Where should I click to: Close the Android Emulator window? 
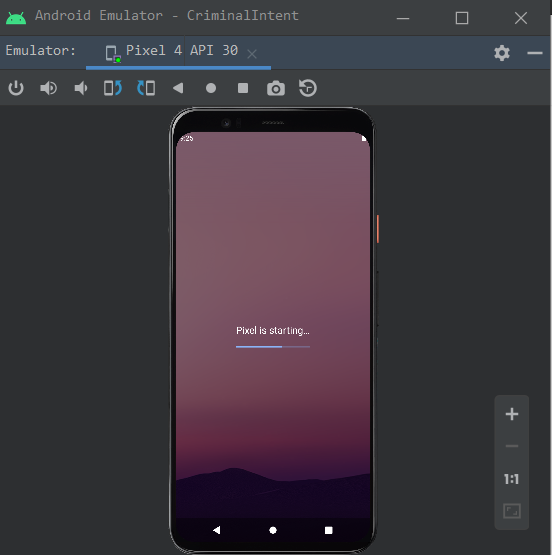pyautogui.click(x=521, y=18)
